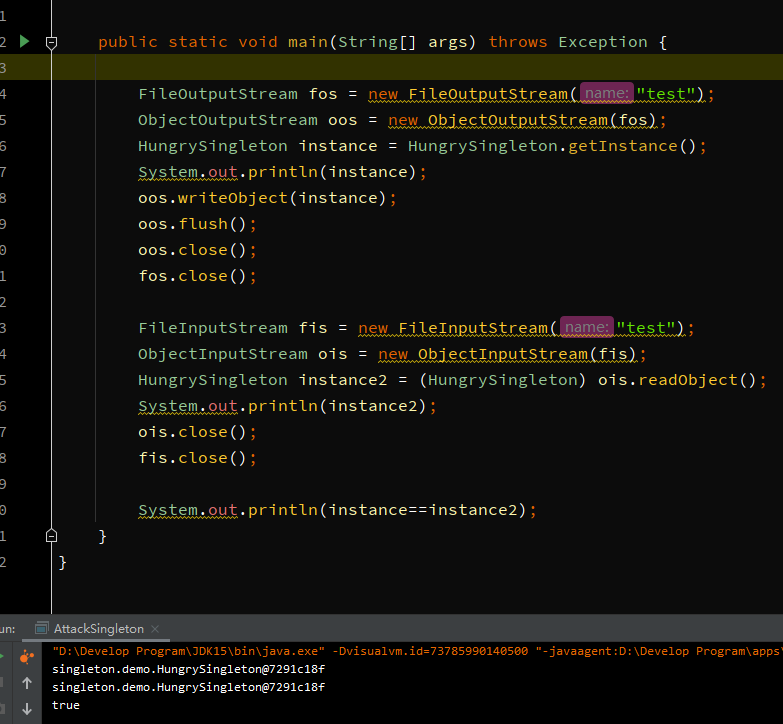This screenshot has width=783, height=724.
Task: Click second HungrySingleton@7291c18f console output
Action: click(188, 687)
